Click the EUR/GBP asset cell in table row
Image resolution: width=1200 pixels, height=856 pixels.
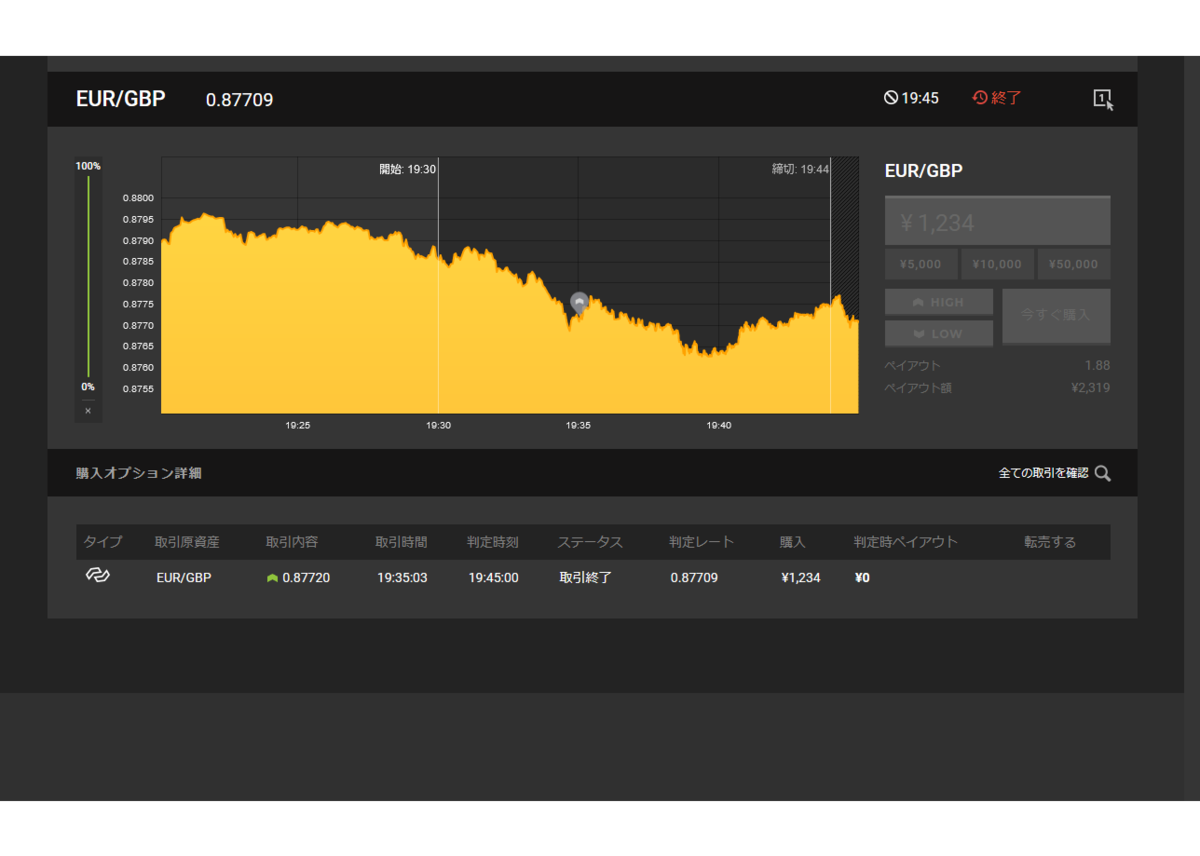pos(184,578)
